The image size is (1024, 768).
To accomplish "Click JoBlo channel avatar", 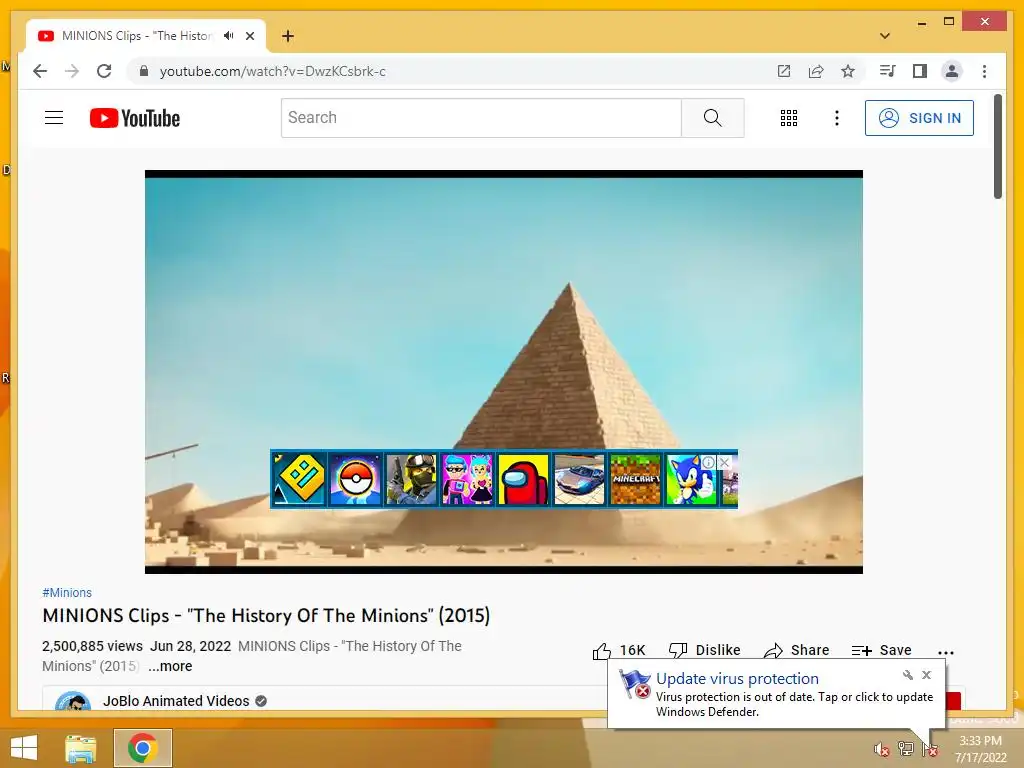I will coord(73,701).
